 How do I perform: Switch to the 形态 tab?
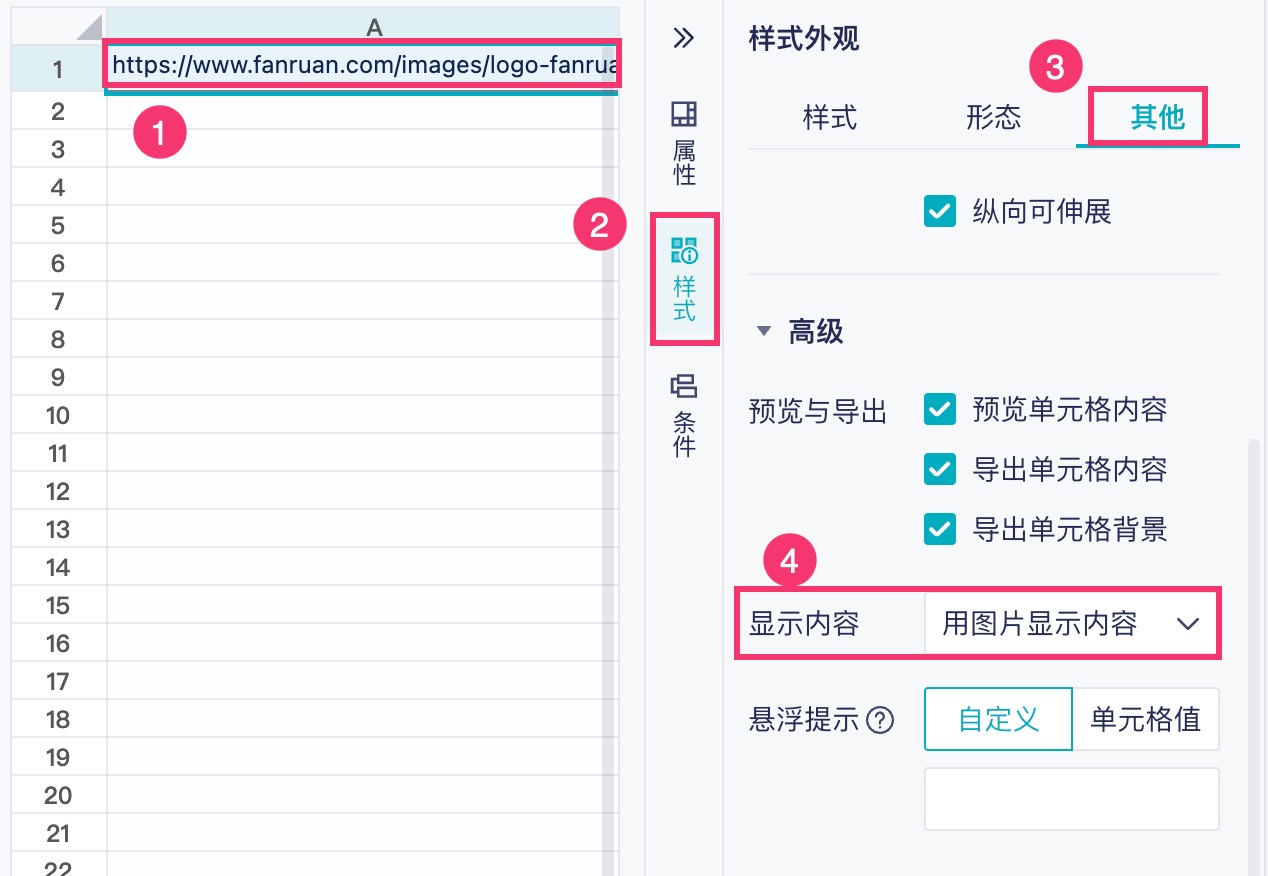(x=993, y=118)
